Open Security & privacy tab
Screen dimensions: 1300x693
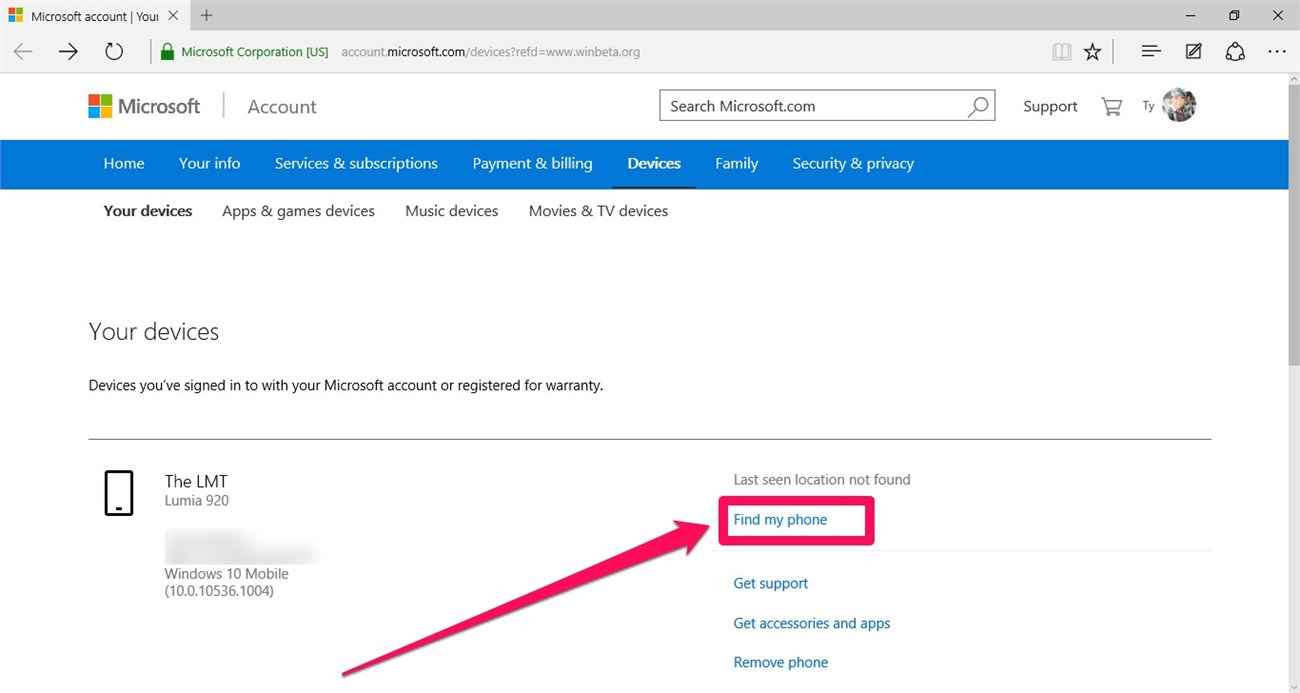point(853,163)
